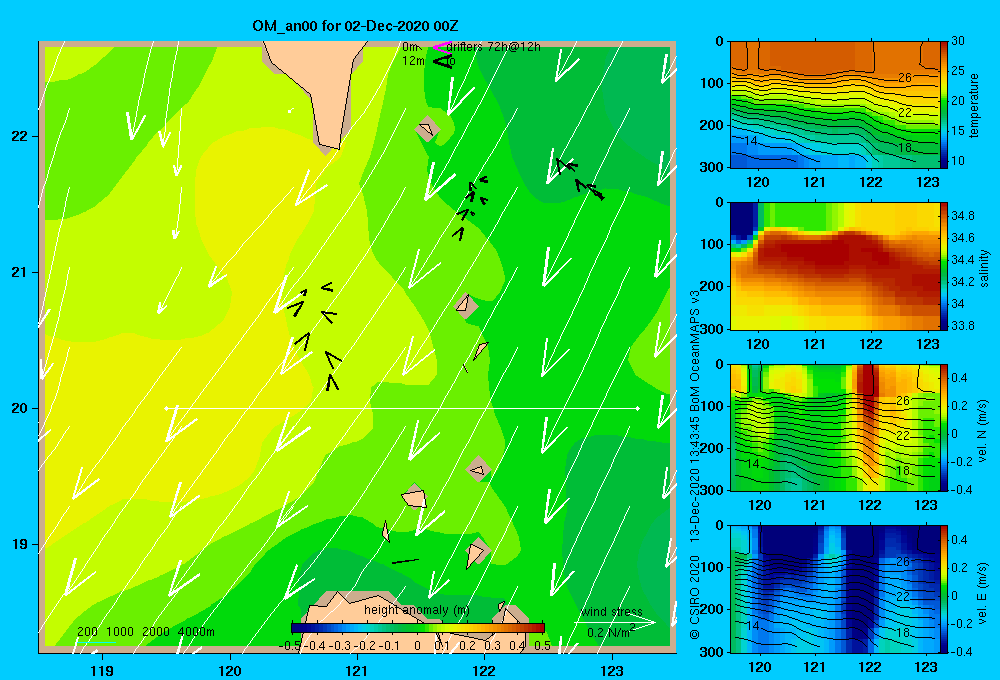Click the drifter arrows near 21.7N 122.7E
The width and height of the screenshot is (1000, 680).
579,179
